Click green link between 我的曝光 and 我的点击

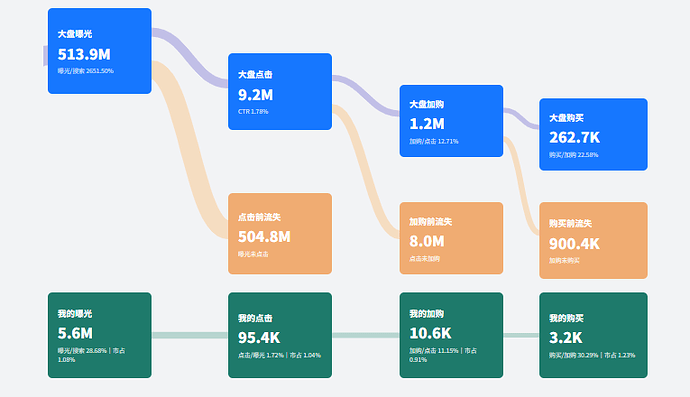190,335
